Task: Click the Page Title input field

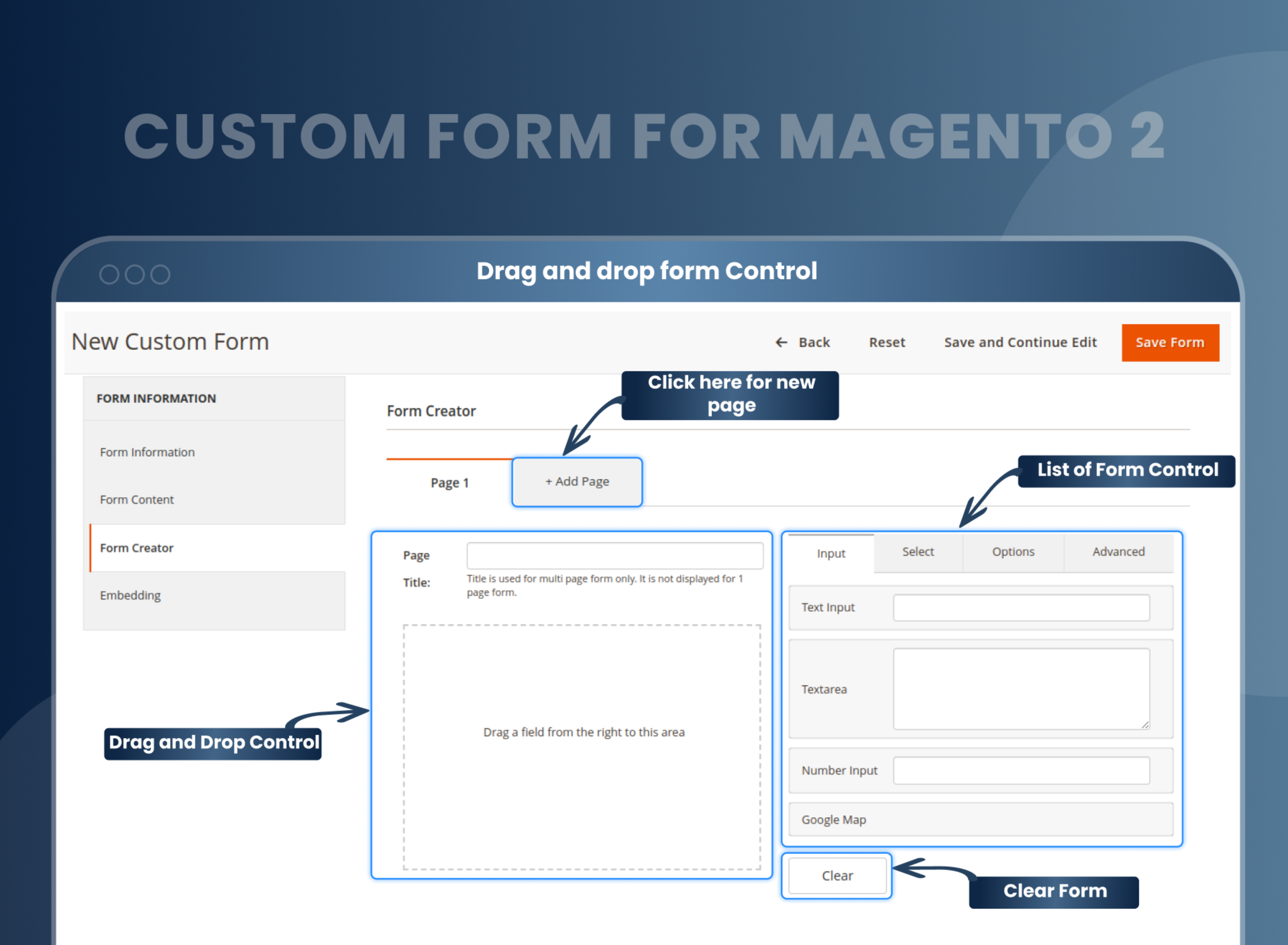Action: 614,555
